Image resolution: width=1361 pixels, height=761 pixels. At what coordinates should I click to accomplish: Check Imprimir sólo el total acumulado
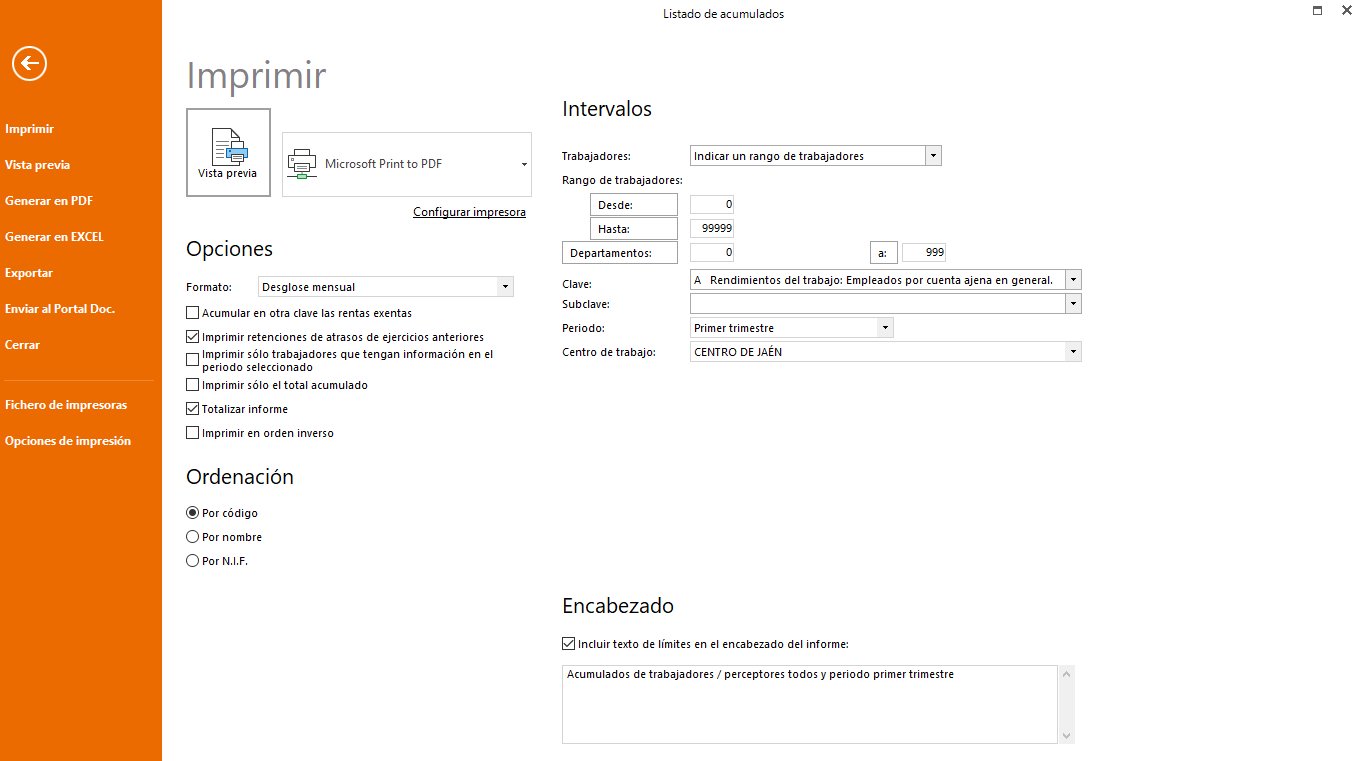193,385
